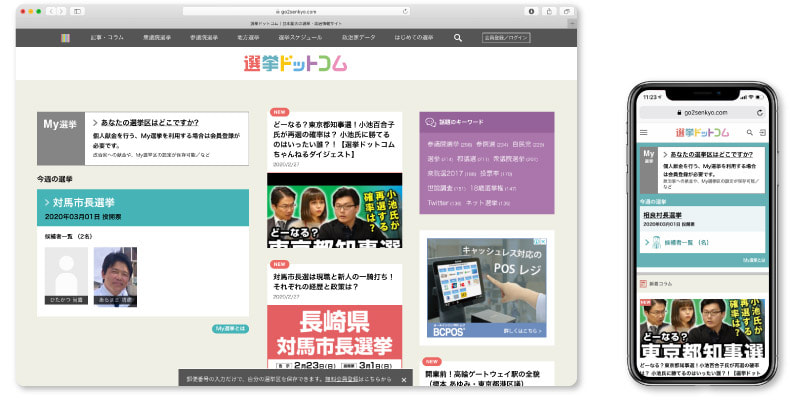
Task: Click the 会員登録/ログイン button
Action: click(x=506, y=38)
